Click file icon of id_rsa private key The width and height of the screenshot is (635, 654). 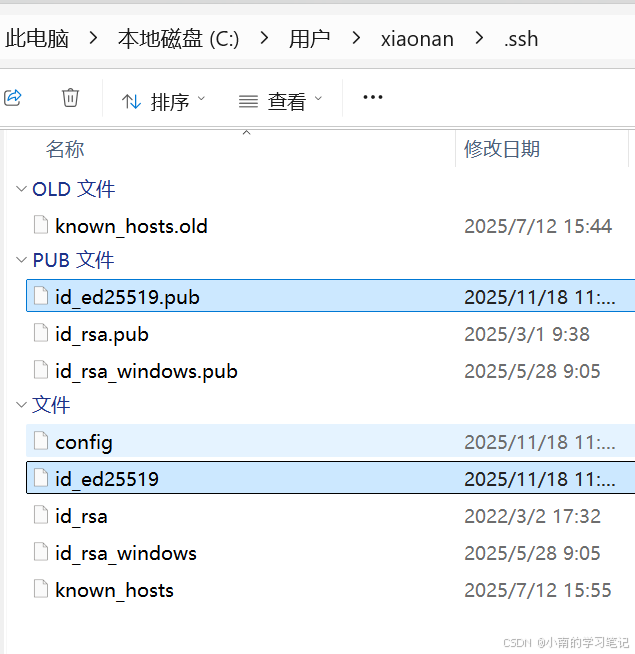41,515
